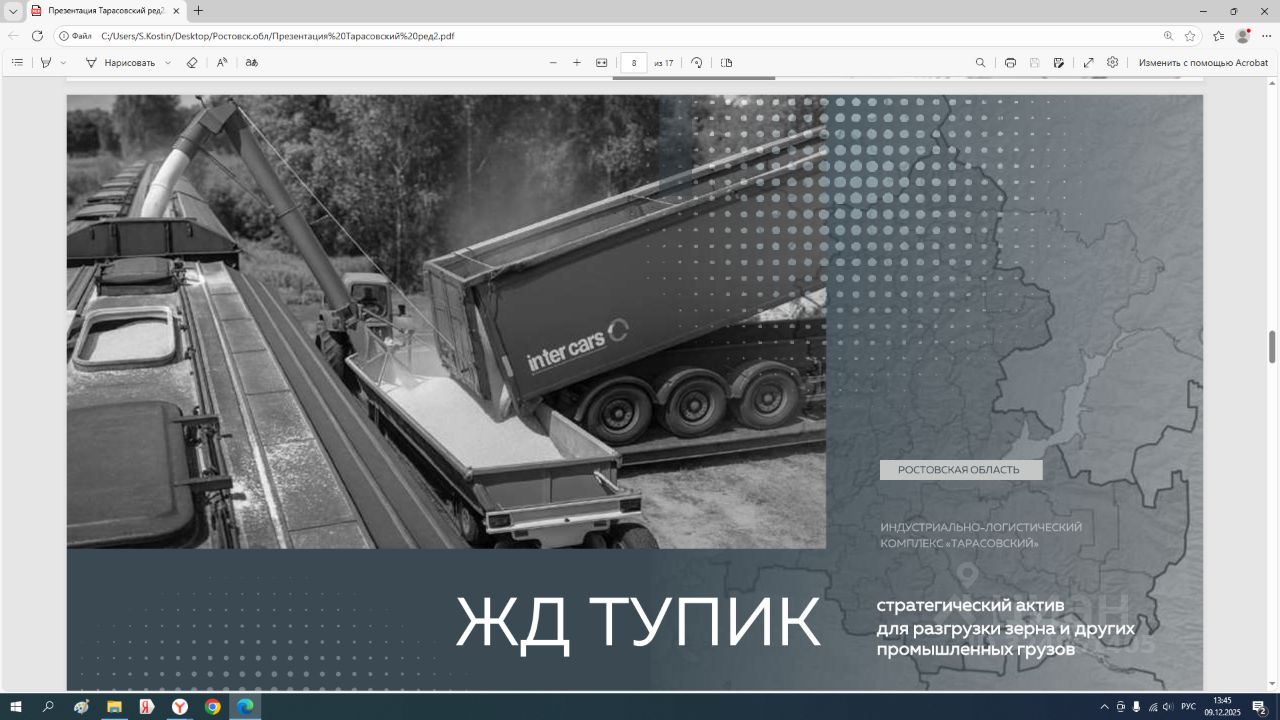The height and width of the screenshot is (720, 1280).
Task: Select the Презентация Тарасовский ред2 tab
Action: [105, 11]
